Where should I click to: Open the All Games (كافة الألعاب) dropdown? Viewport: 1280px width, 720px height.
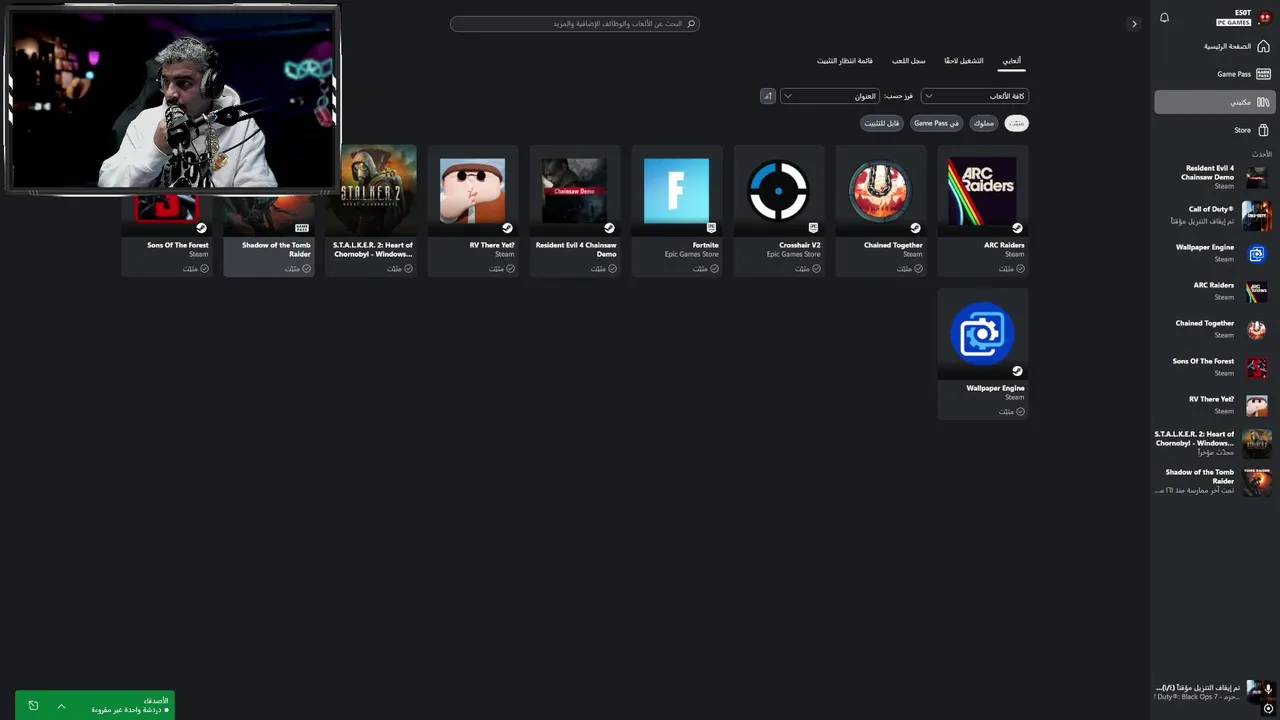975,96
